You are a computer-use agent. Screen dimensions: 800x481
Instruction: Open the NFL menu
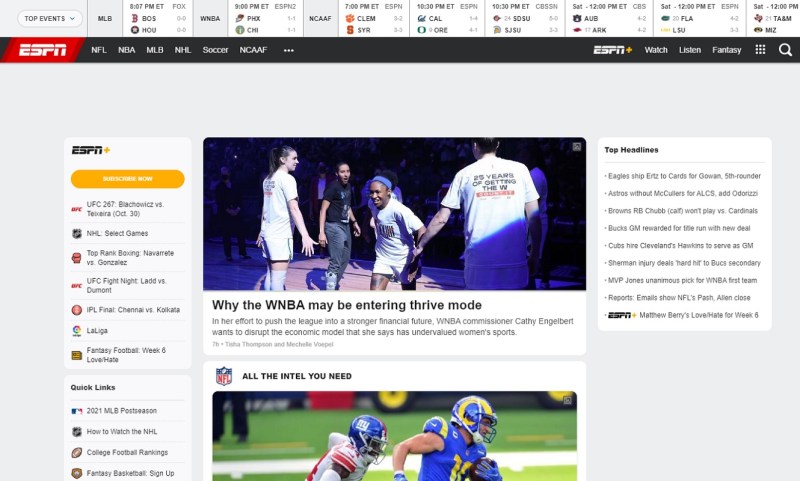(99, 50)
